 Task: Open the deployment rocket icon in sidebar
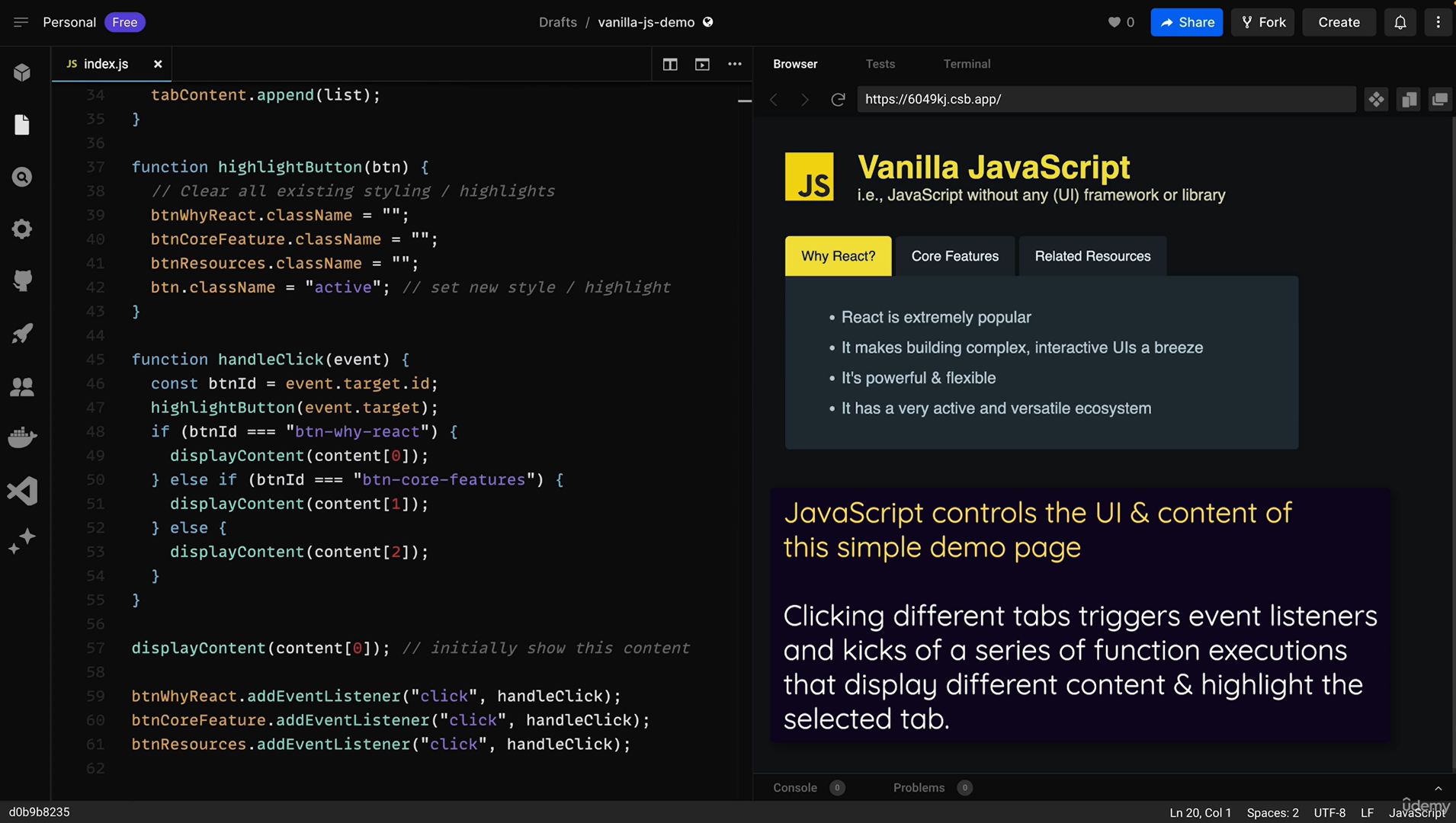pos(22,333)
